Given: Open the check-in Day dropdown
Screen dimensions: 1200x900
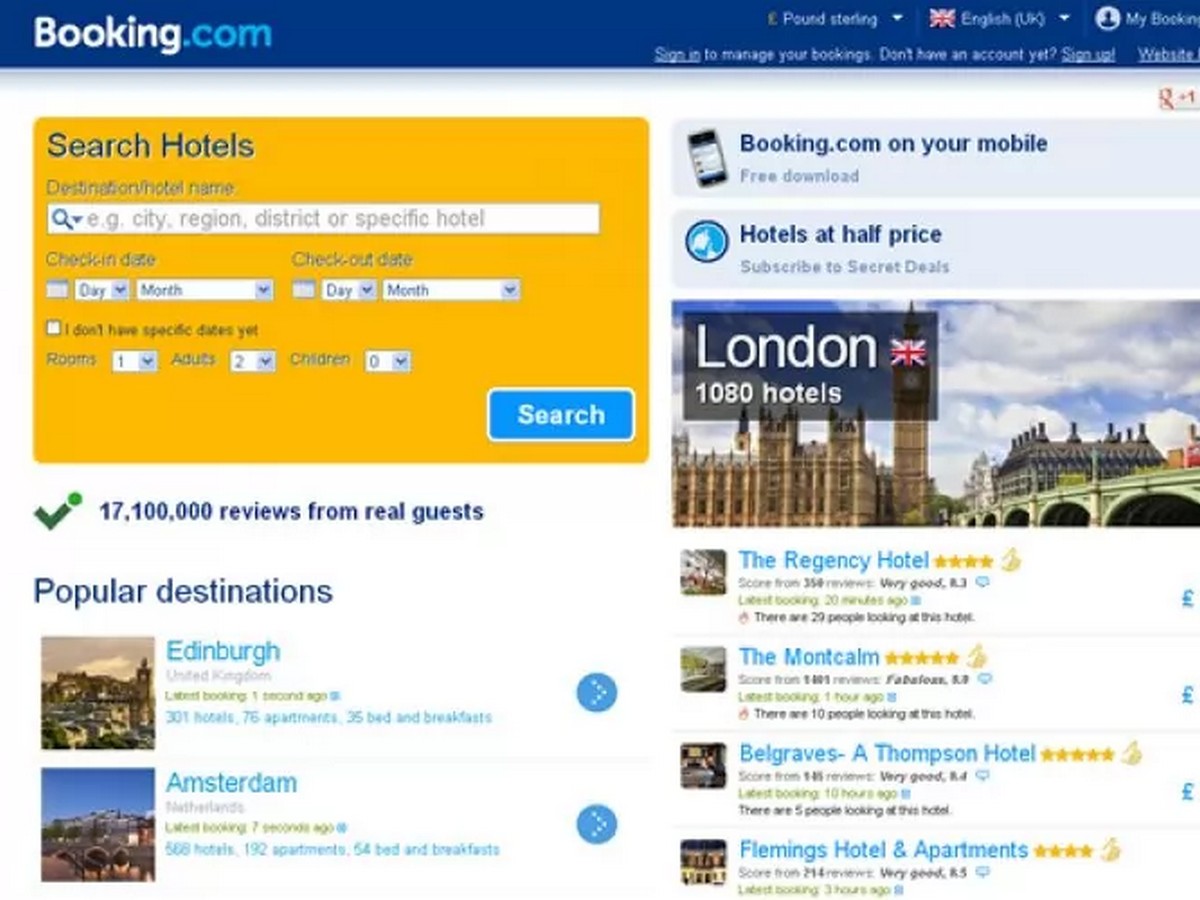Looking at the screenshot, I should [103, 290].
